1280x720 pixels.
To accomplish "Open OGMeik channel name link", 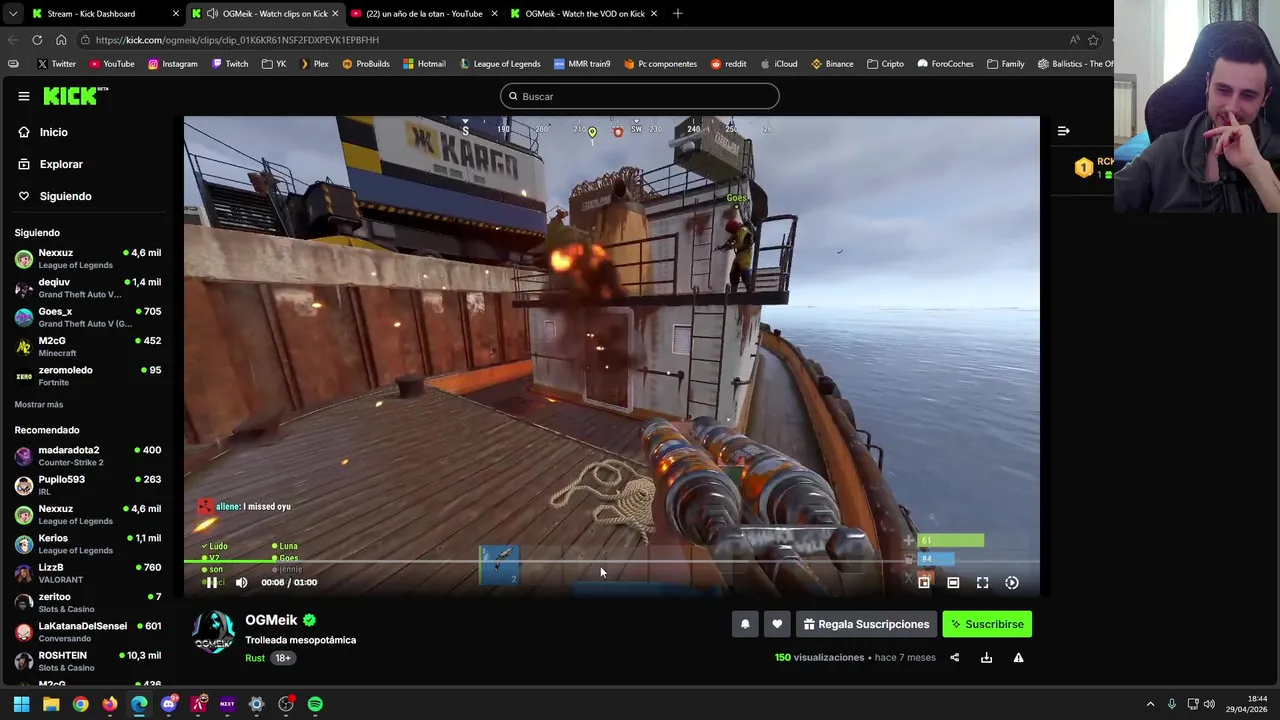I will coord(271,620).
